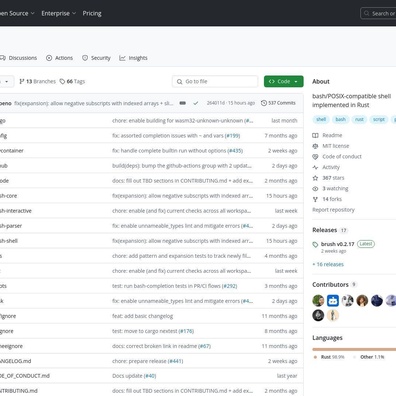This screenshot has height=396, width=396.
Task: Click the Actions play icon
Action: 49,58
